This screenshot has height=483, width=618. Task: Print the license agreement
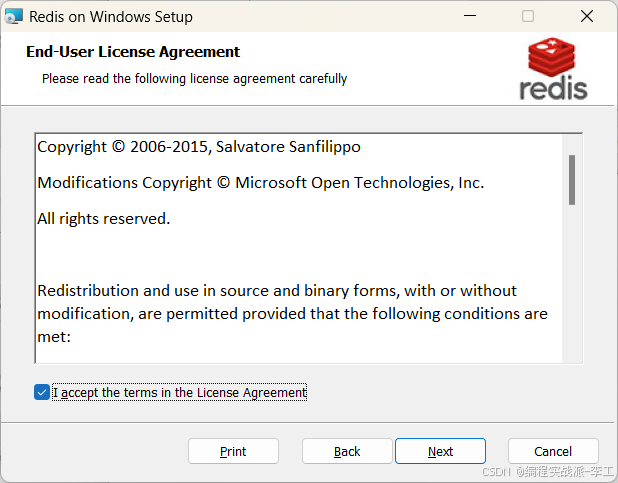click(x=233, y=451)
